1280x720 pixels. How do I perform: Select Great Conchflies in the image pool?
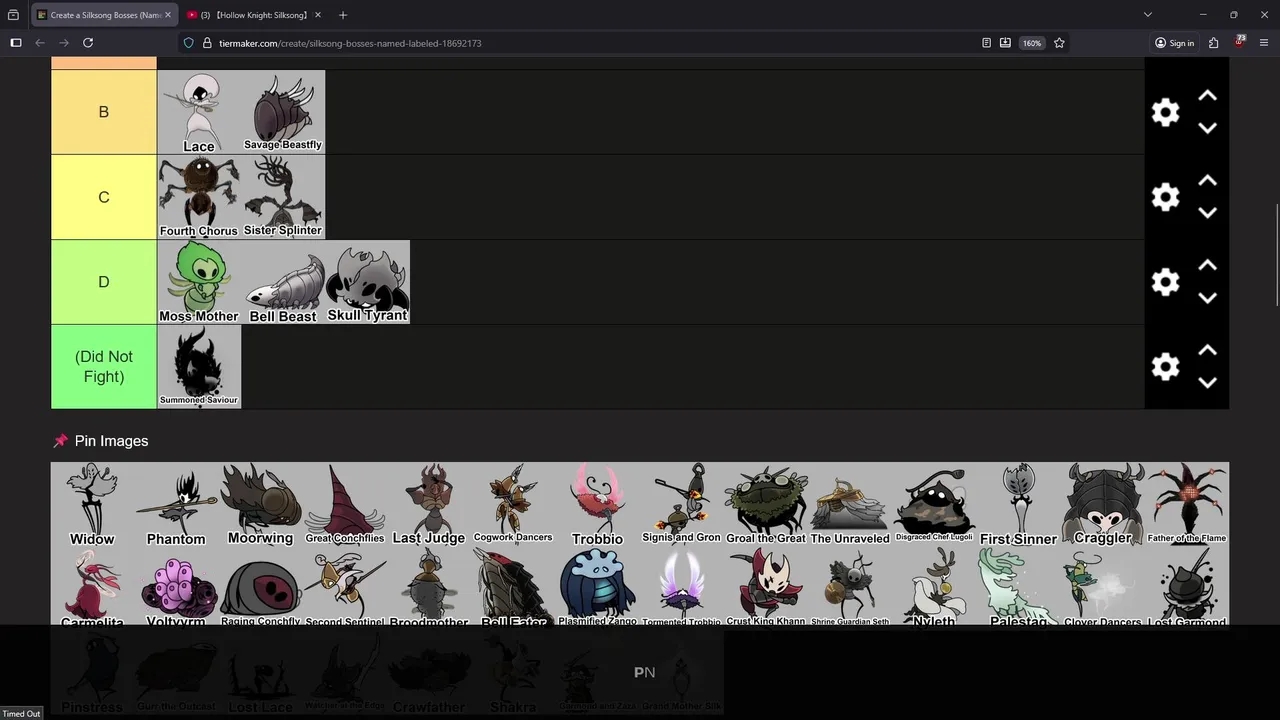coord(344,504)
